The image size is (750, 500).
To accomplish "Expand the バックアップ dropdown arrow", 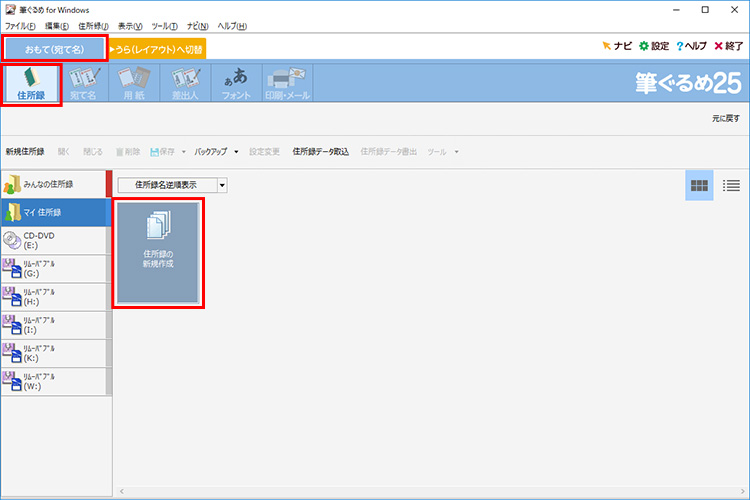I will (236, 152).
